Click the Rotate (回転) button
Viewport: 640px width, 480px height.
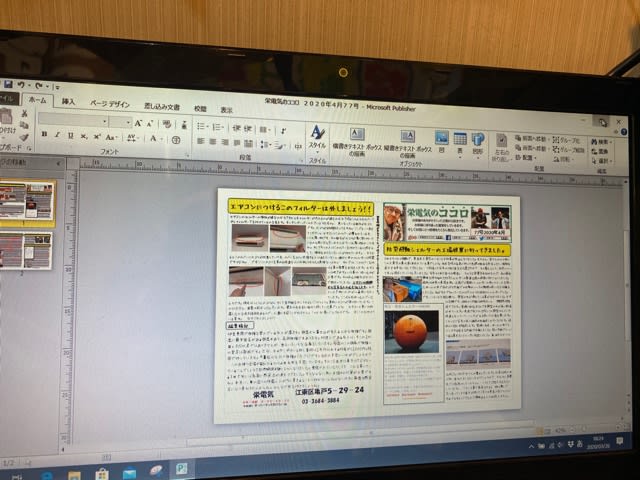click(x=562, y=159)
